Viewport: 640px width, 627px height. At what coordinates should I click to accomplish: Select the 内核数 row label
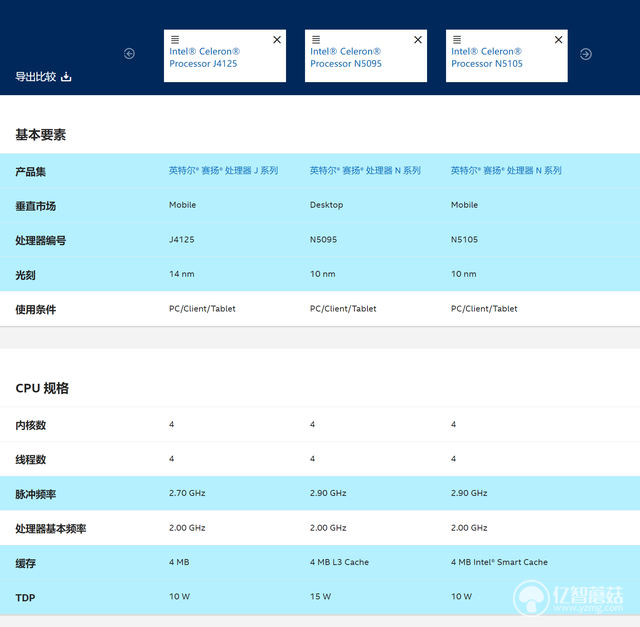31,425
